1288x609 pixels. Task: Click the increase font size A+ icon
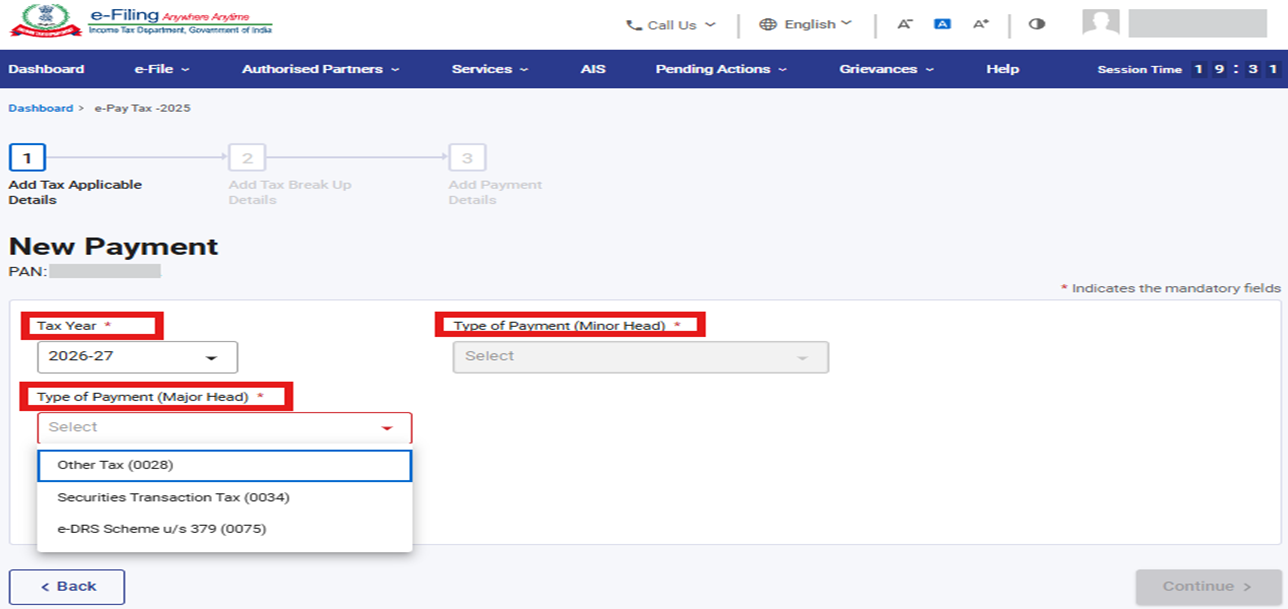click(981, 24)
